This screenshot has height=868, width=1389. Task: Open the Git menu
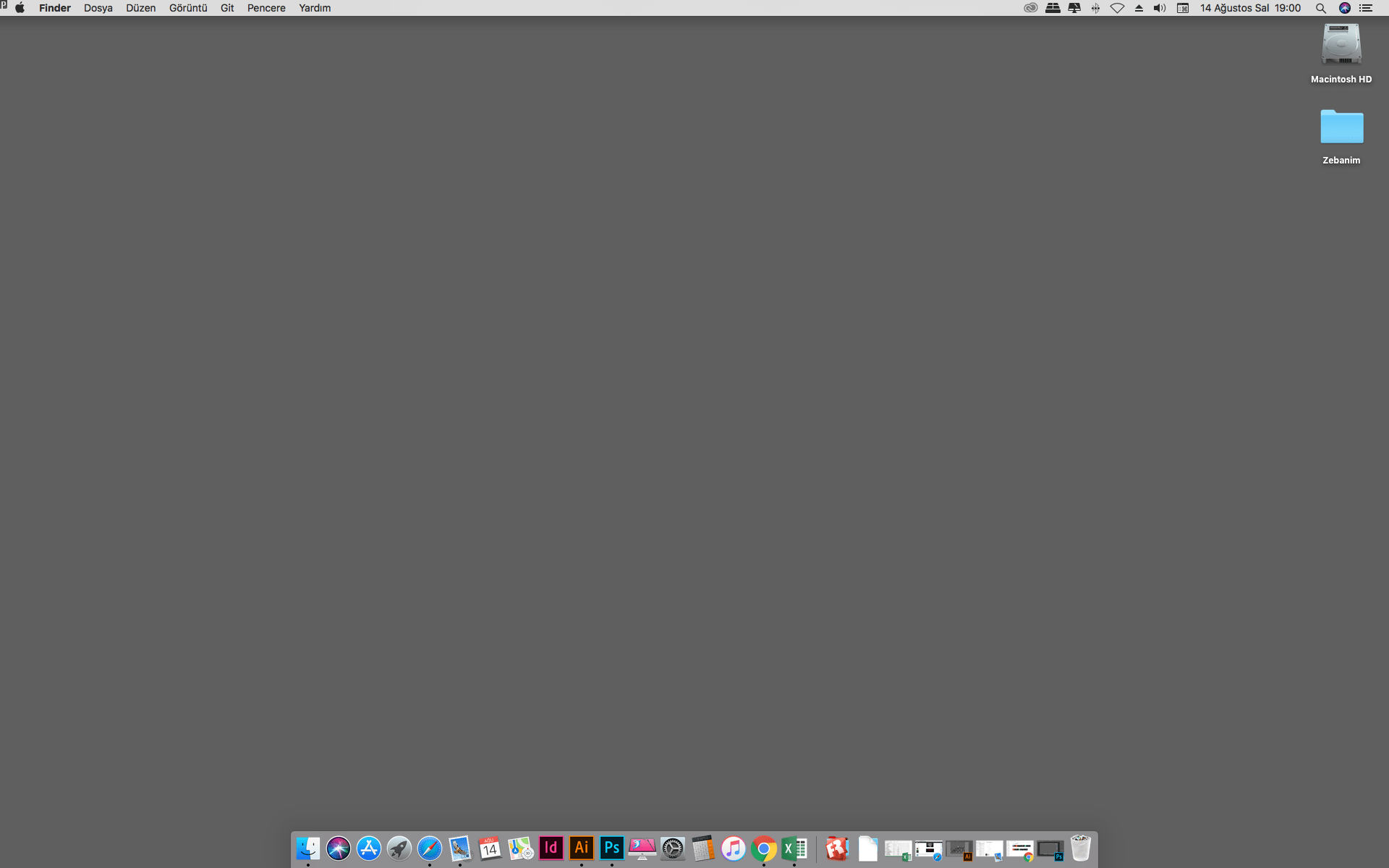(x=227, y=8)
